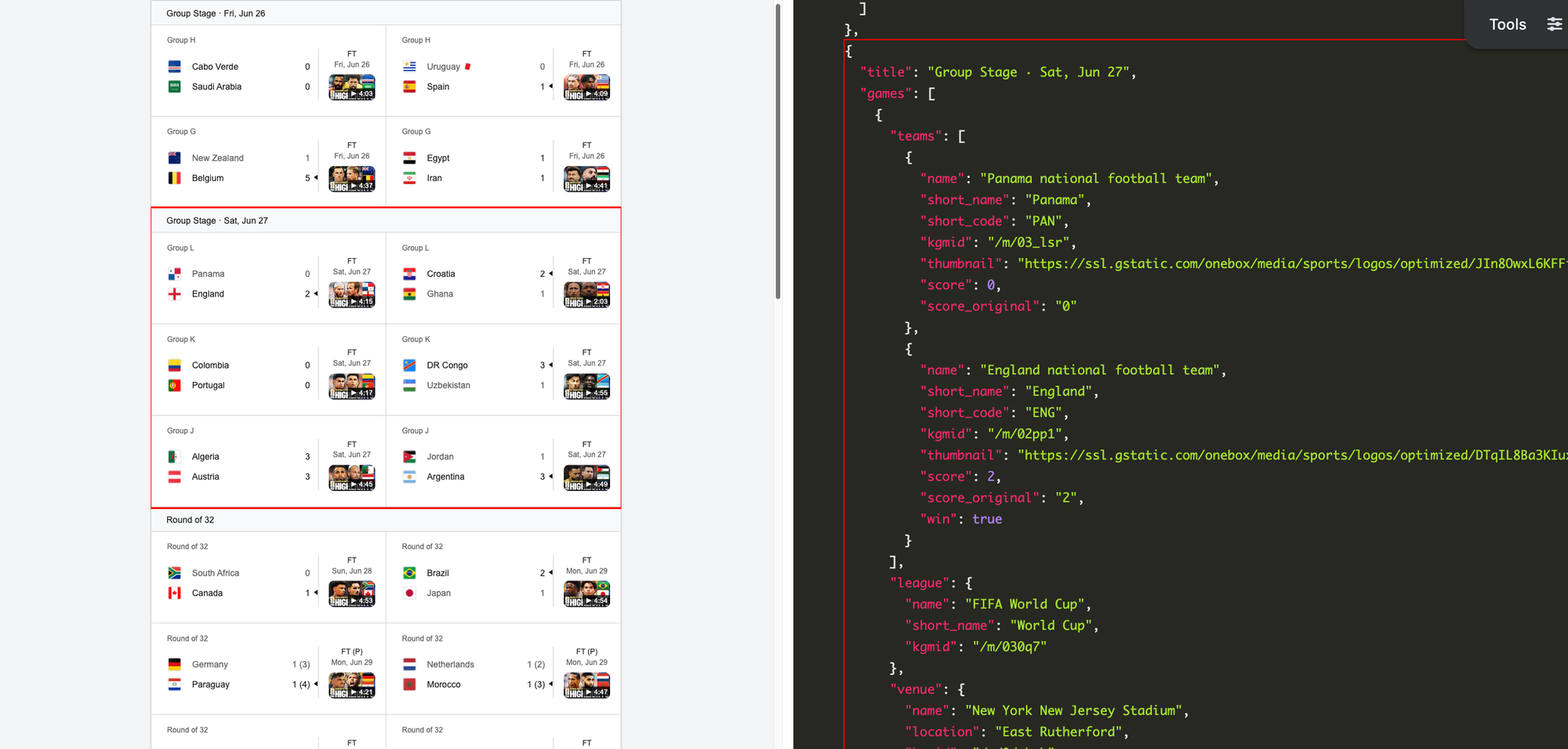The height and width of the screenshot is (749, 1568).
Task: Play South Africa vs Canada highlights
Action: coord(352,594)
